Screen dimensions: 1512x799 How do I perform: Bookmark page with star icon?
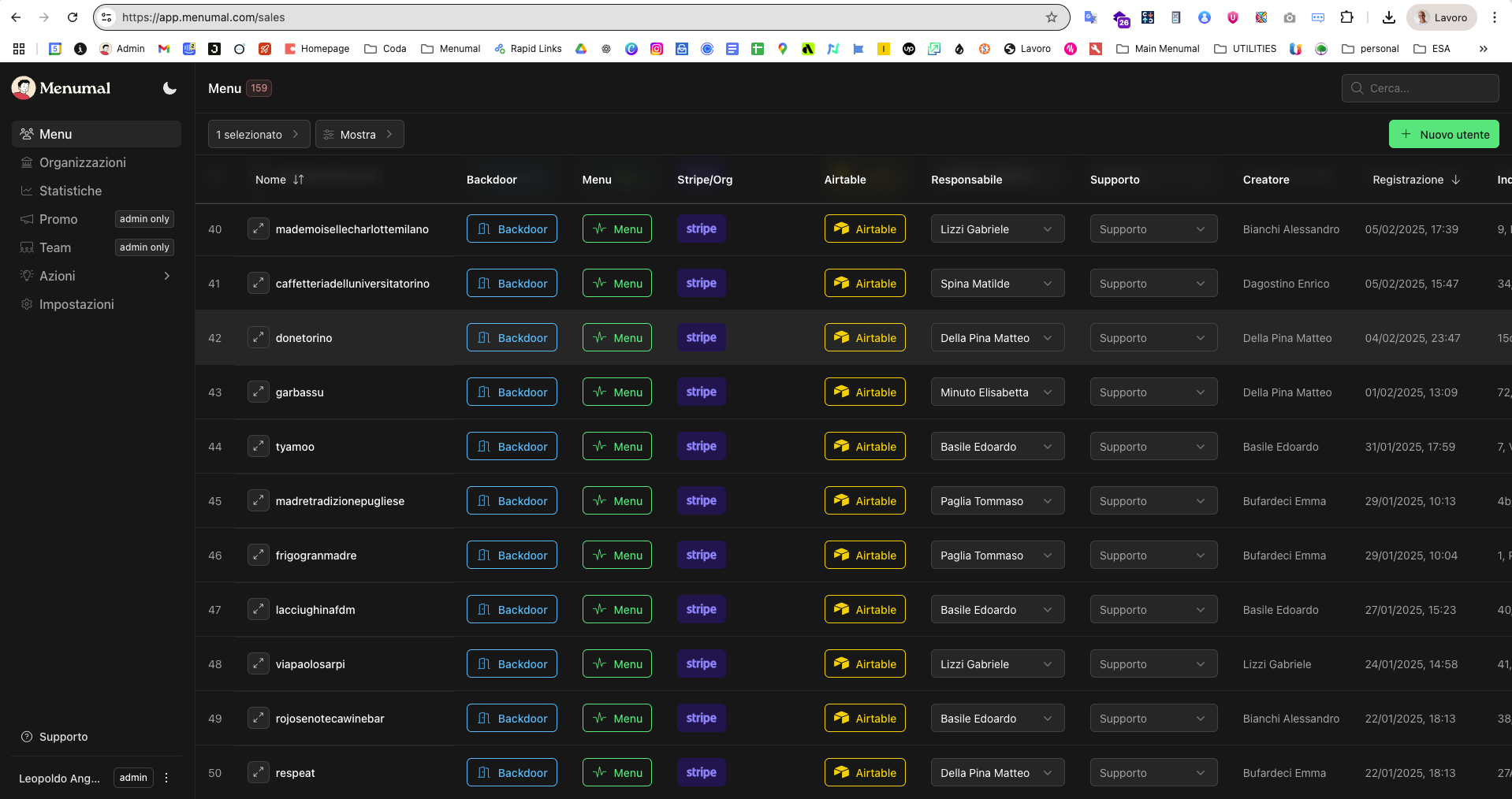click(1051, 17)
